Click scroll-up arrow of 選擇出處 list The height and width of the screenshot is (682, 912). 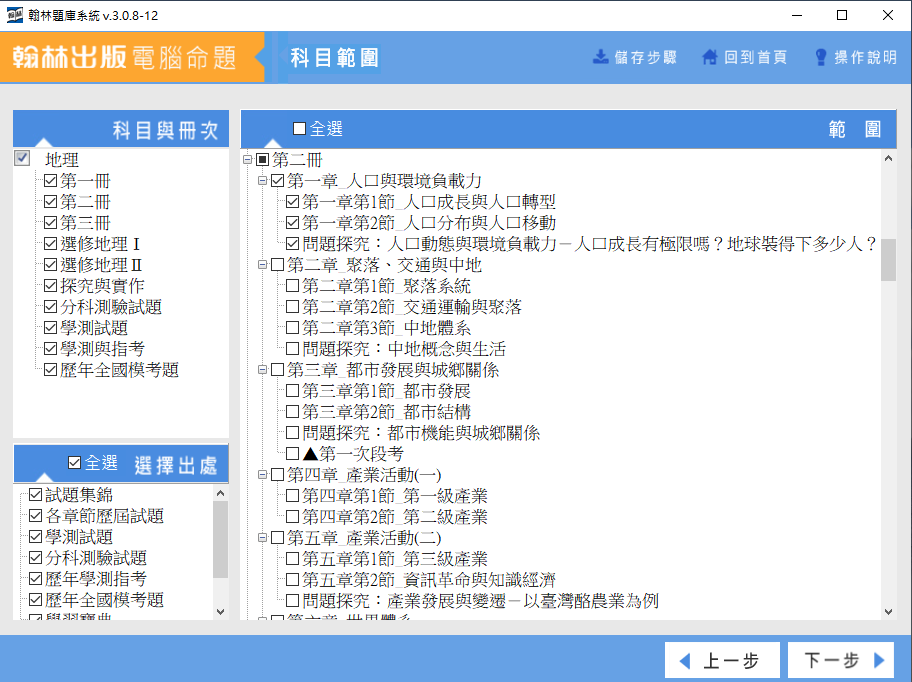pyautogui.click(x=220, y=494)
